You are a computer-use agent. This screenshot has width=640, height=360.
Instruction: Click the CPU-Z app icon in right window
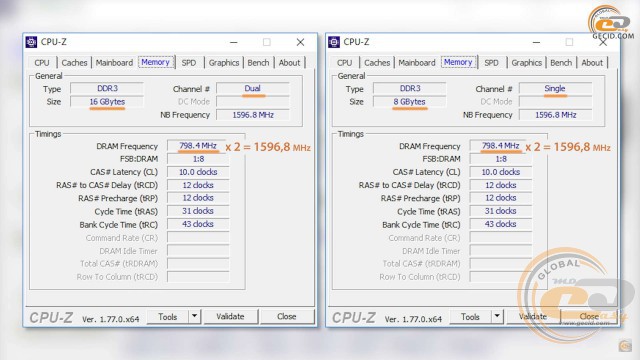334,42
